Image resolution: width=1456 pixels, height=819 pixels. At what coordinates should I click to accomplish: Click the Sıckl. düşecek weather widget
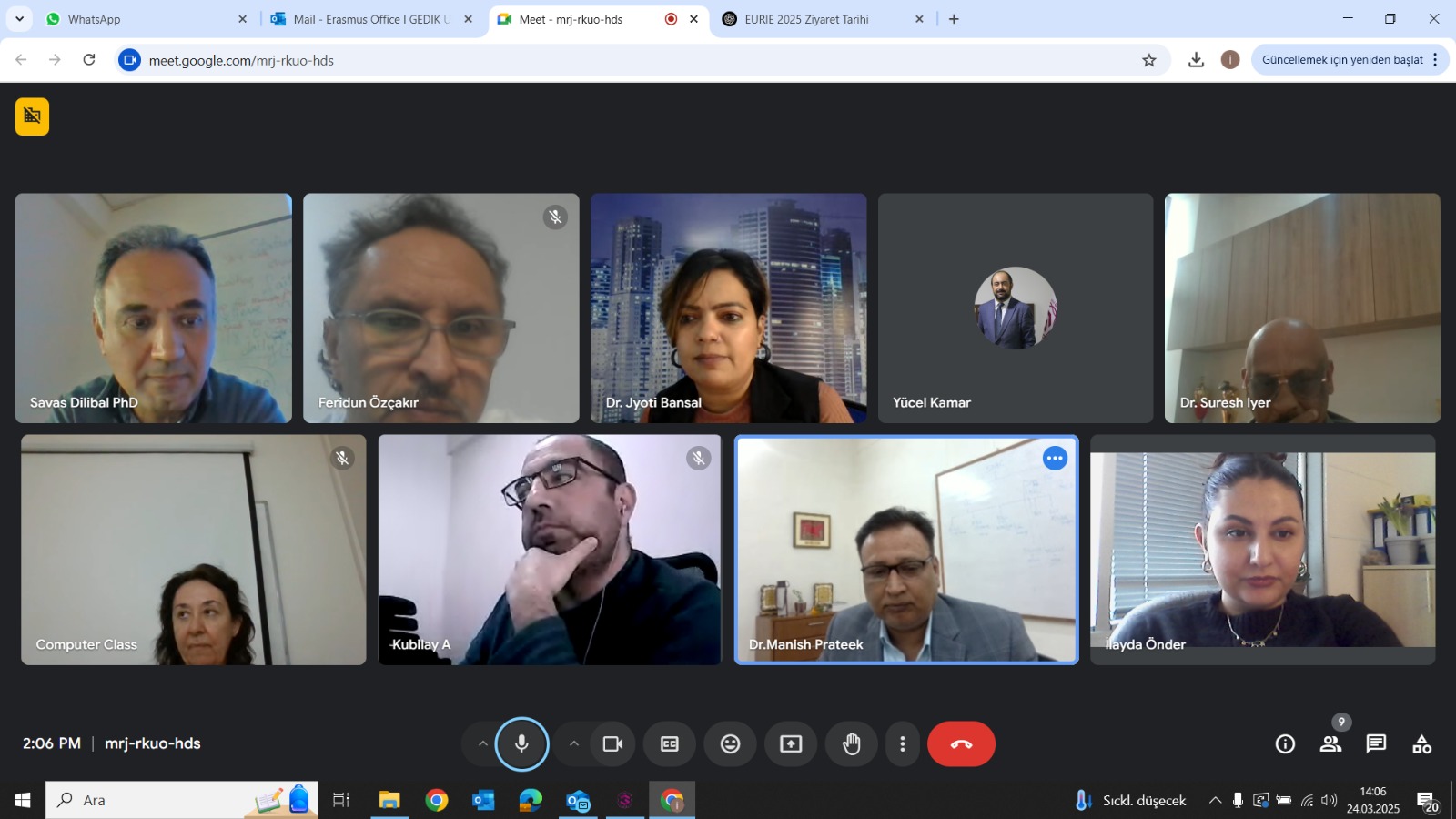tap(1131, 800)
